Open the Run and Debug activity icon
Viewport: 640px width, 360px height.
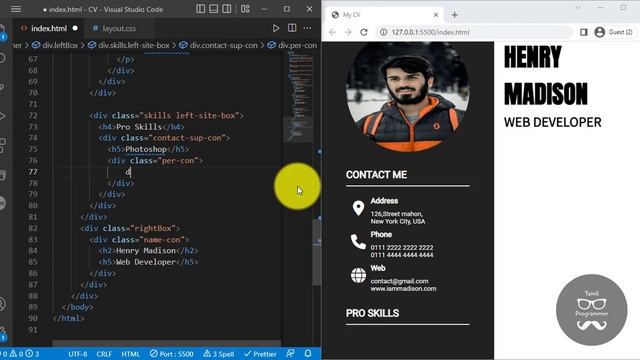[2, 116]
